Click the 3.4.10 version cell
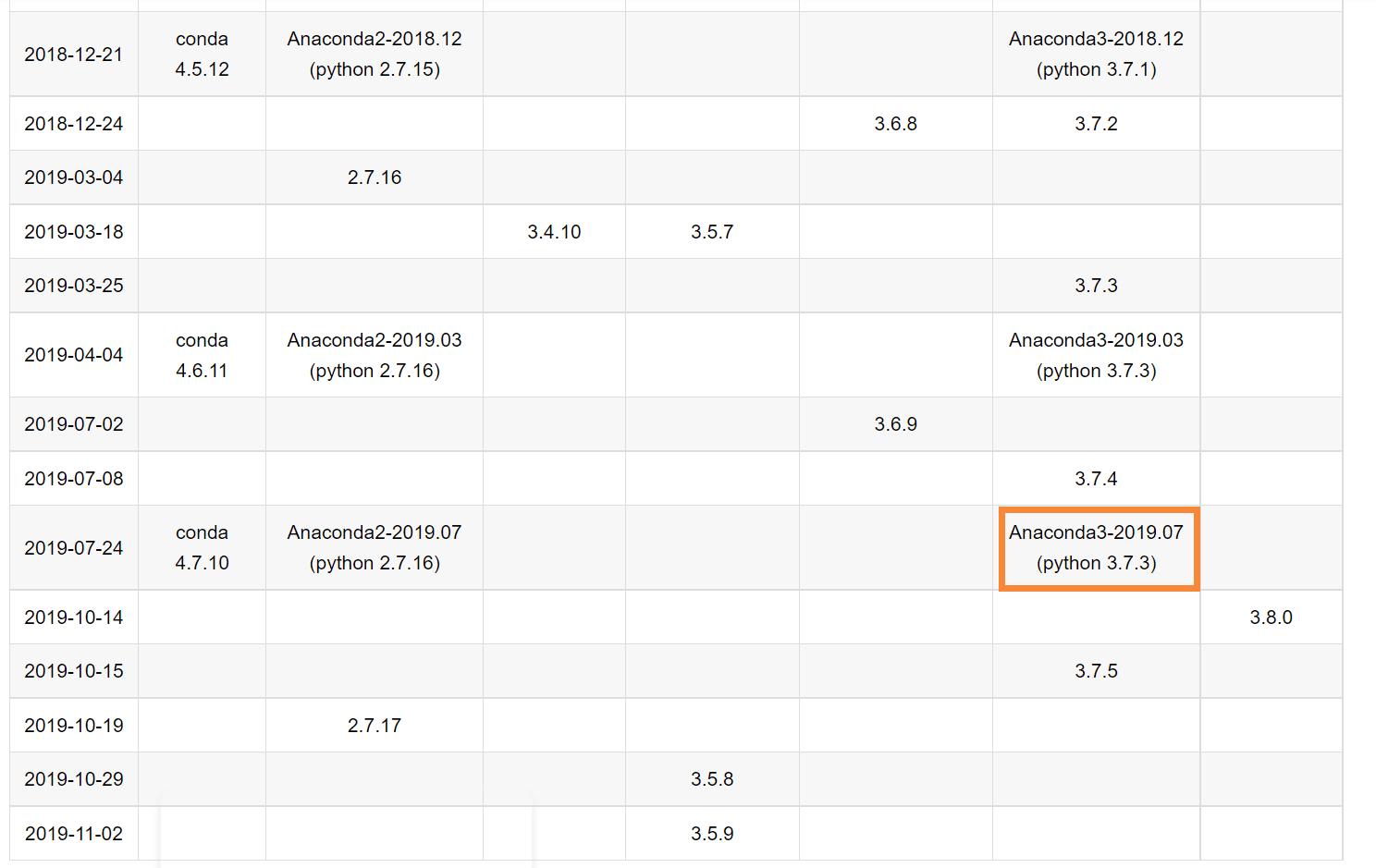The width and height of the screenshot is (1376, 868). click(554, 232)
